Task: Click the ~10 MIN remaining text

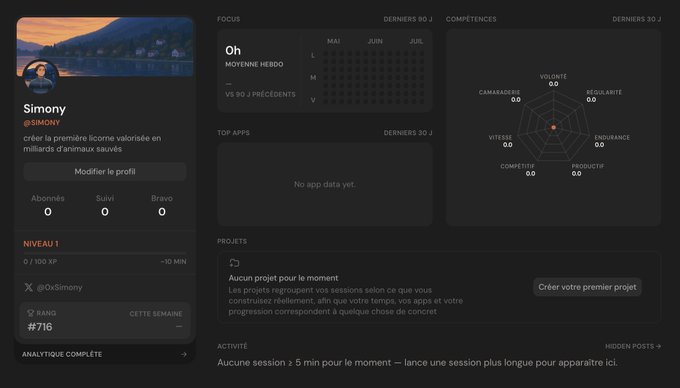Action: tap(173, 261)
